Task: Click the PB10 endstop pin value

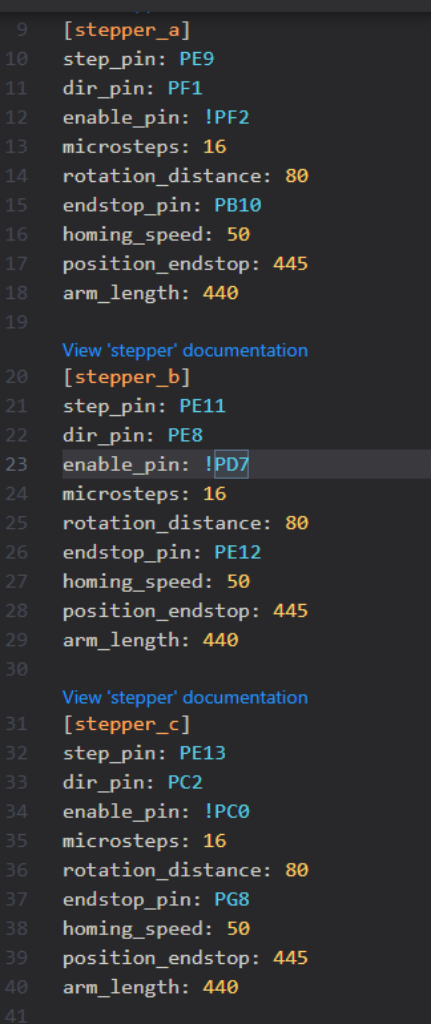Action: 238,205
